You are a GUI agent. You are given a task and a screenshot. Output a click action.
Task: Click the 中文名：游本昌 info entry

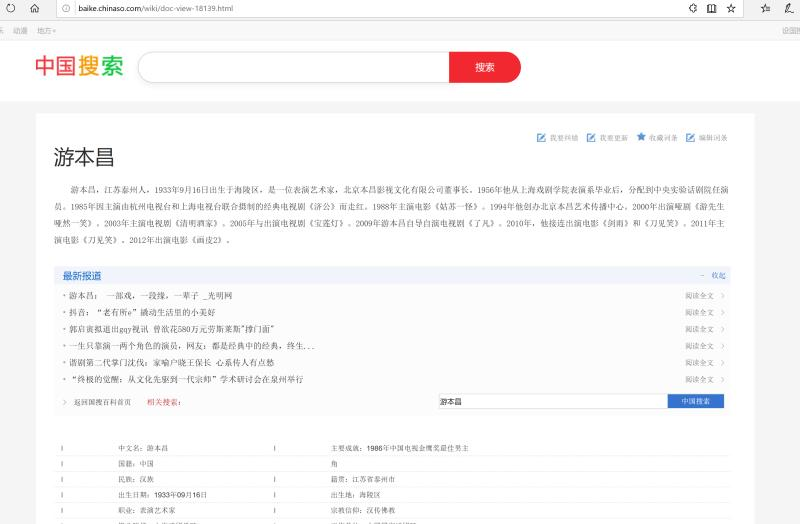(x=143, y=448)
